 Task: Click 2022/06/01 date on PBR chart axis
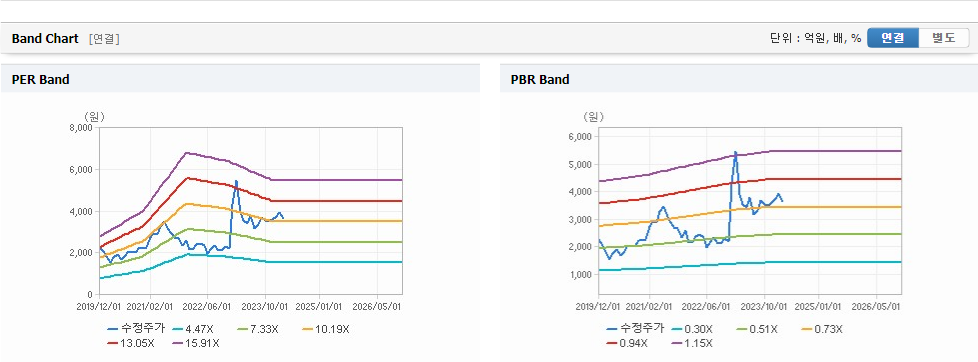click(x=706, y=306)
